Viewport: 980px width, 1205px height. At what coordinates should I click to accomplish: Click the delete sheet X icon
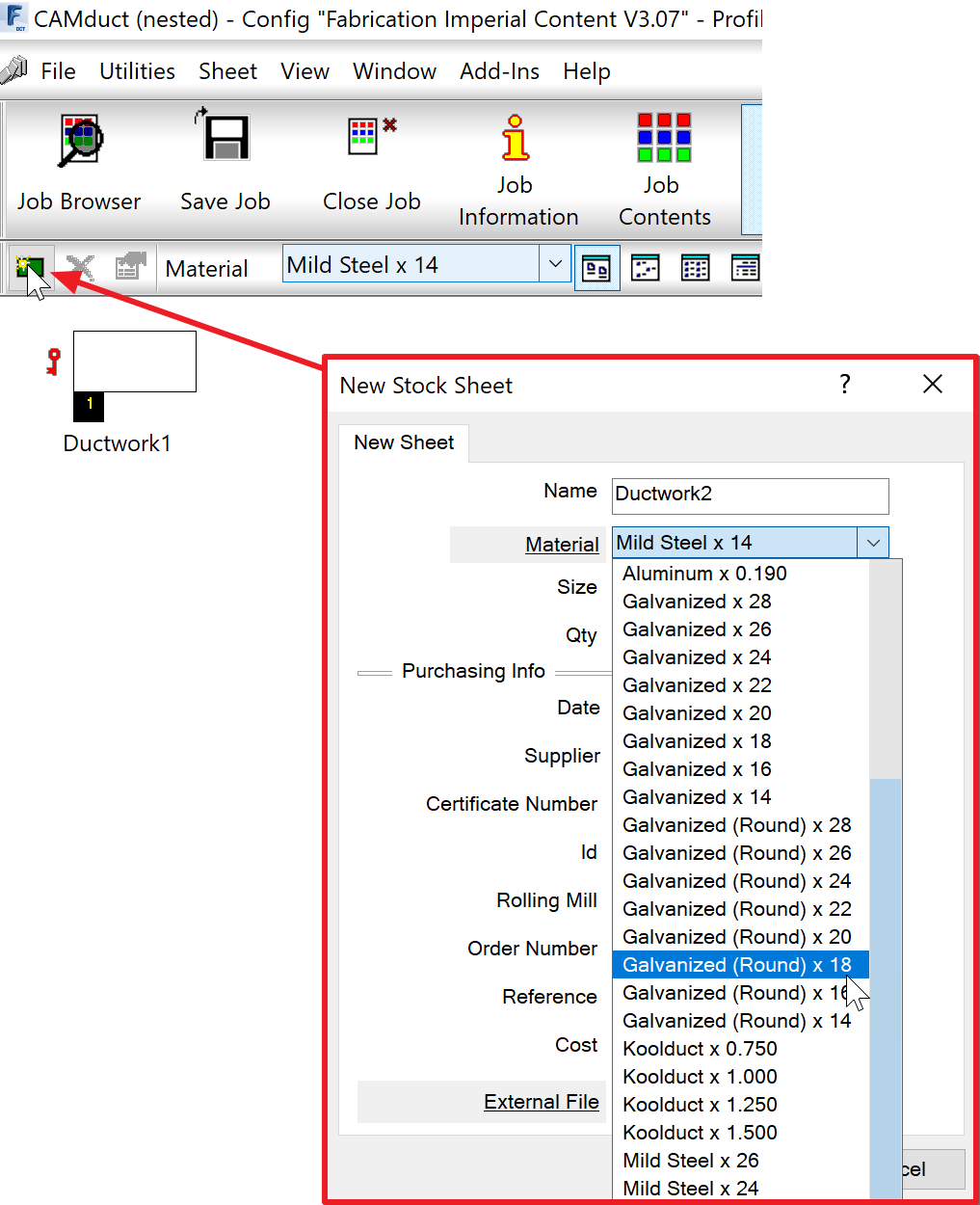(79, 267)
